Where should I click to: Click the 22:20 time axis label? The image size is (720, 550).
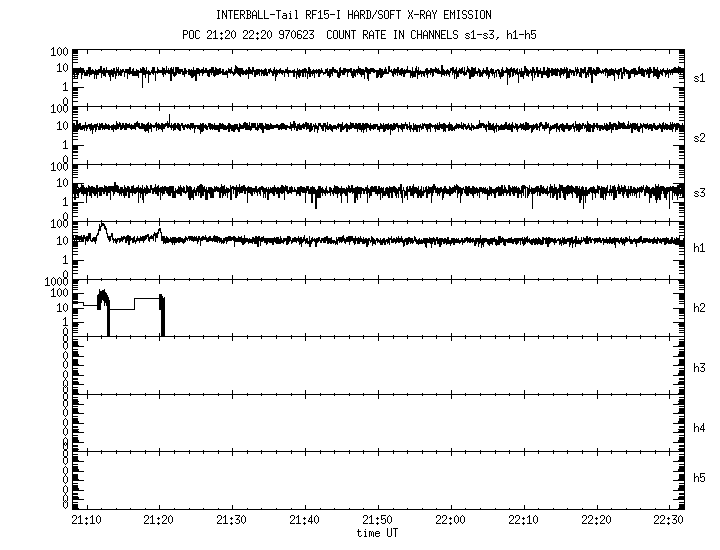[x=597, y=521]
